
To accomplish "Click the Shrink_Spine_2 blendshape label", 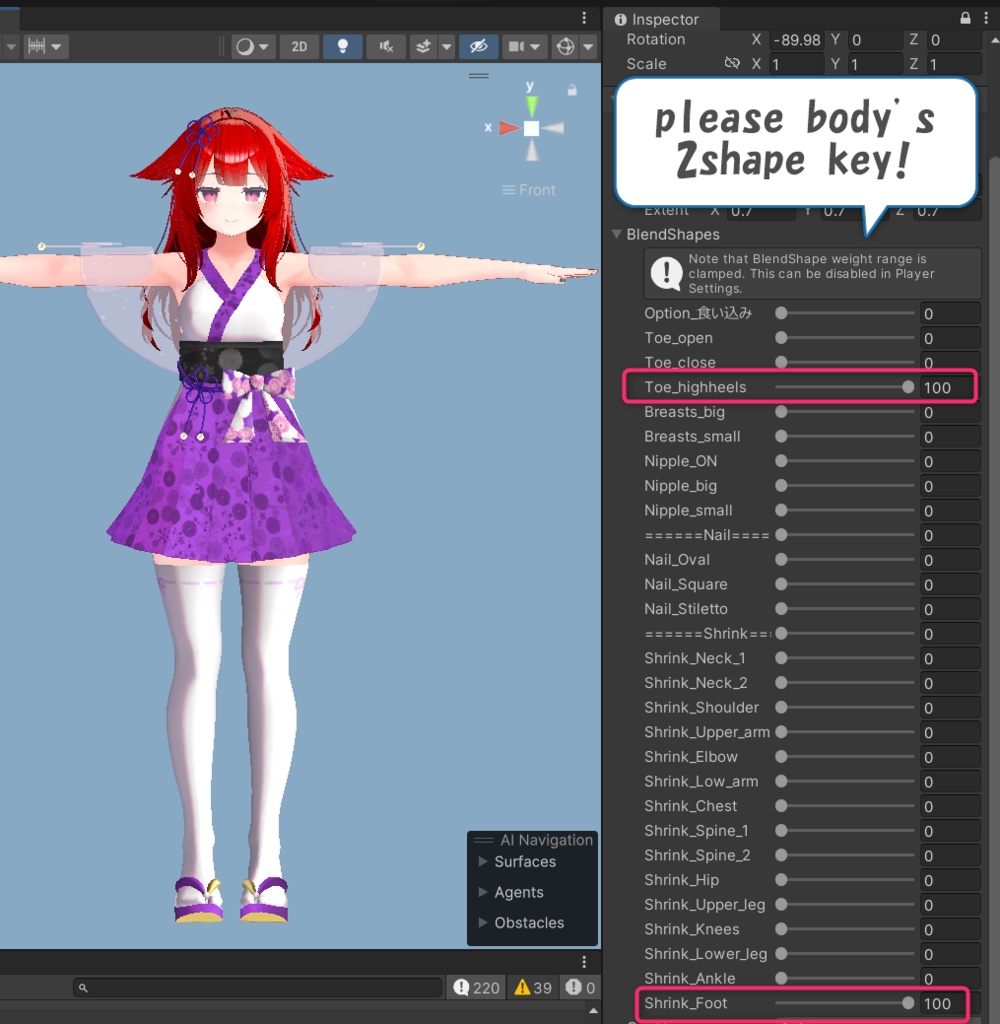I will click(x=697, y=856).
